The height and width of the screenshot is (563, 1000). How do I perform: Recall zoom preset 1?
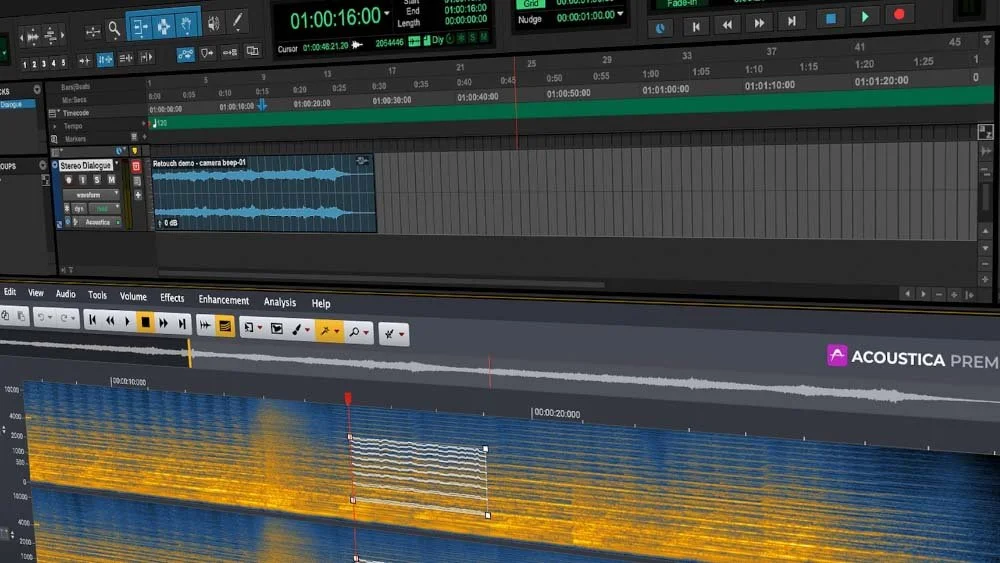[24, 64]
